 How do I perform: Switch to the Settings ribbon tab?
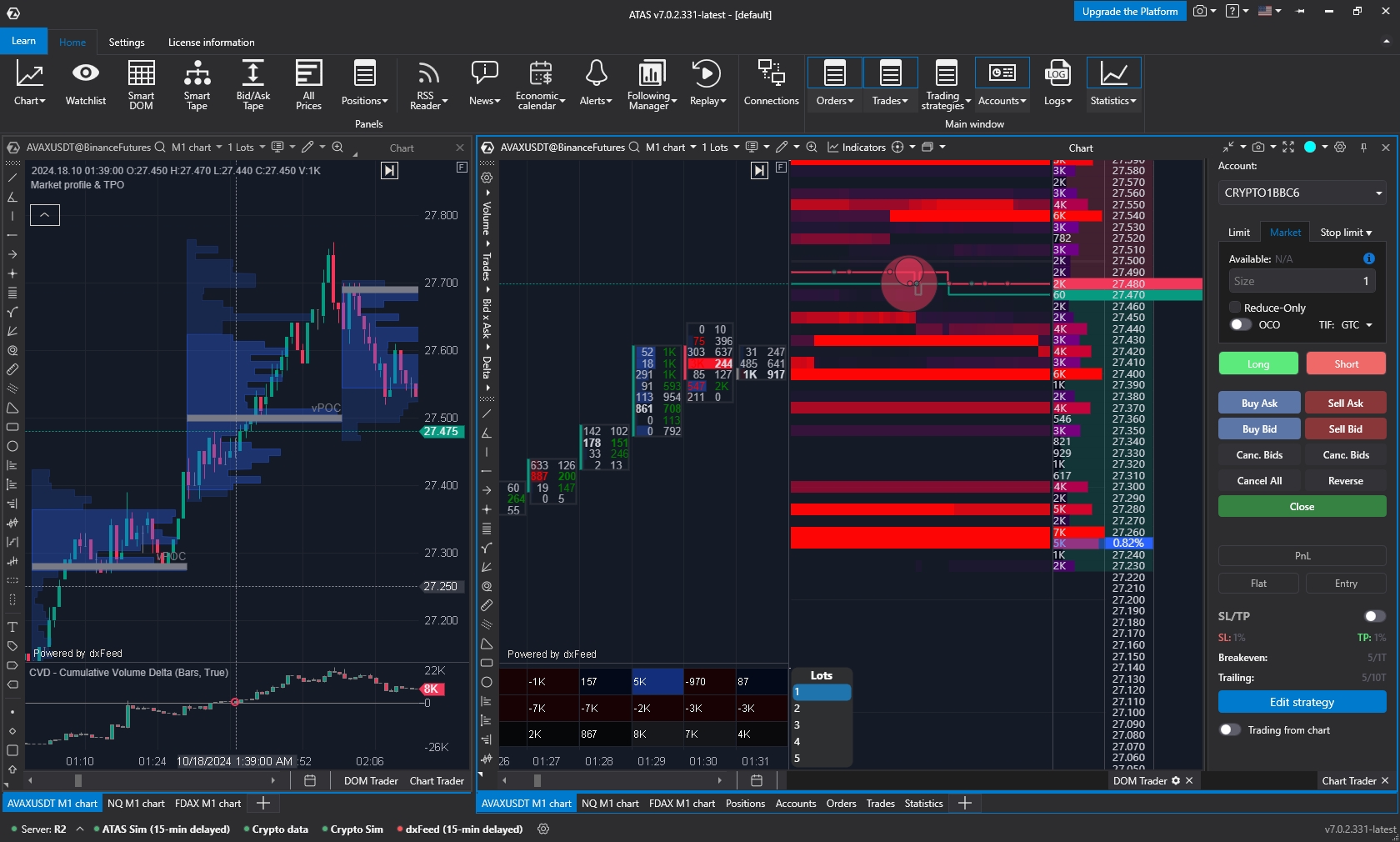coord(127,43)
